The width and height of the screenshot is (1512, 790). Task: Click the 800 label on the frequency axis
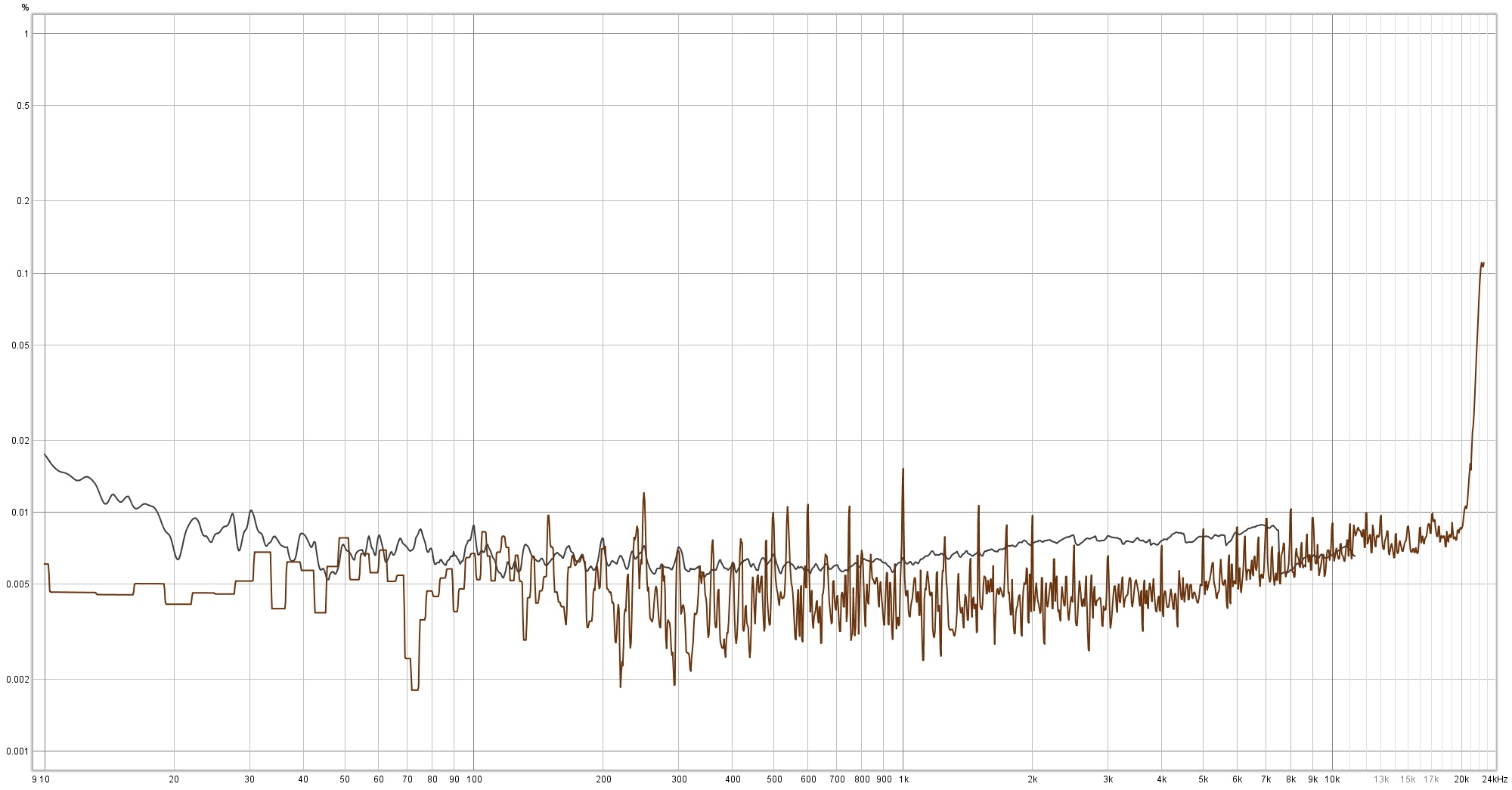(x=862, y=779)
